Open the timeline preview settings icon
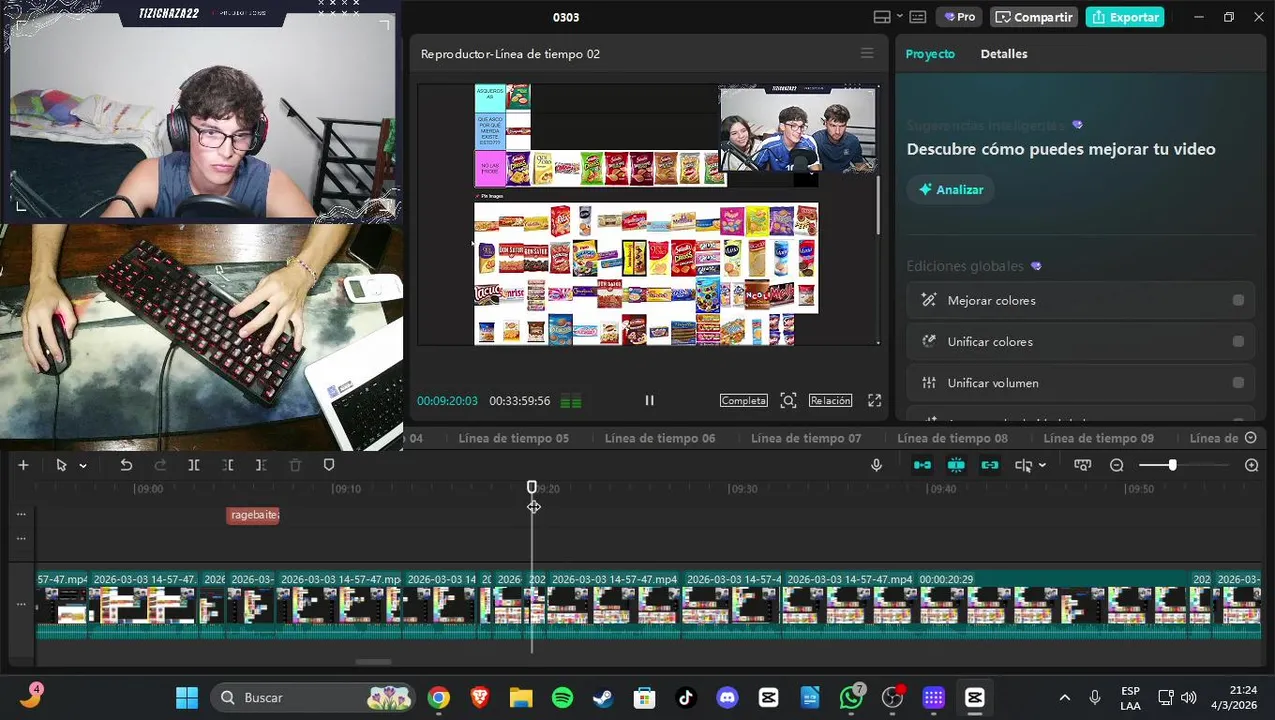This screenshot has width=1275, height=720. 1082,465
